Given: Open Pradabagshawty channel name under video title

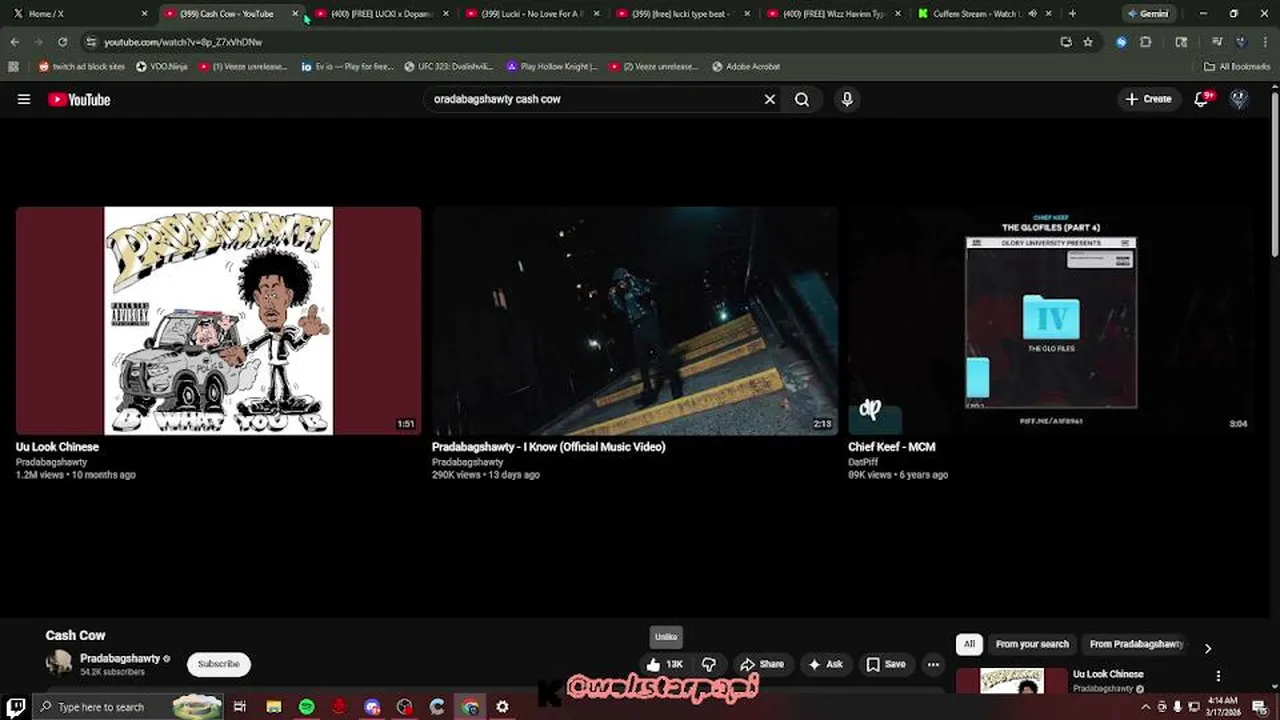Looking at the screenshot, I should pos(120,659).
